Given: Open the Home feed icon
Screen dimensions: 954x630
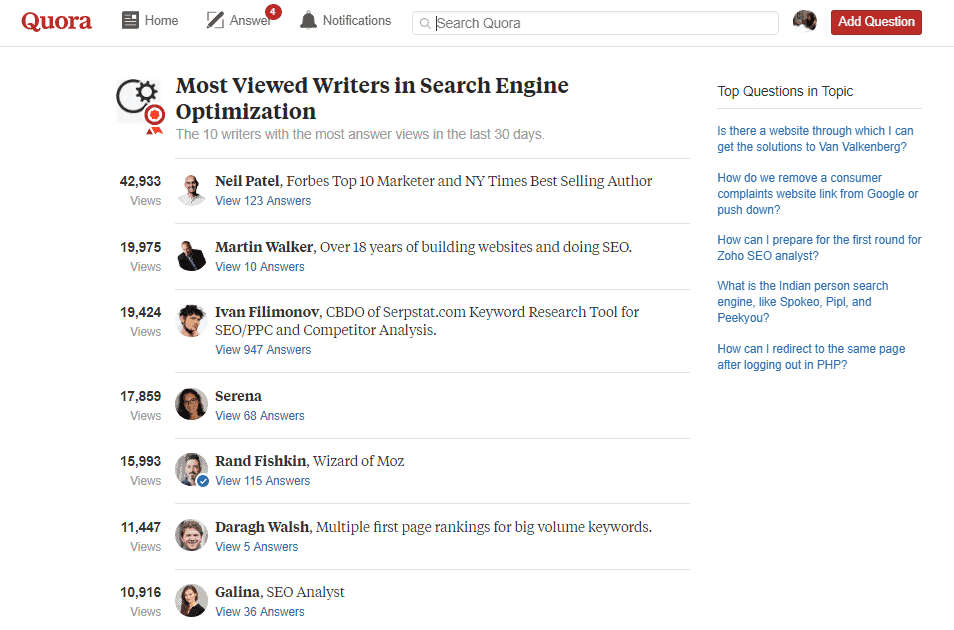Looking at the screenshot, I should [x=130, y=21].
